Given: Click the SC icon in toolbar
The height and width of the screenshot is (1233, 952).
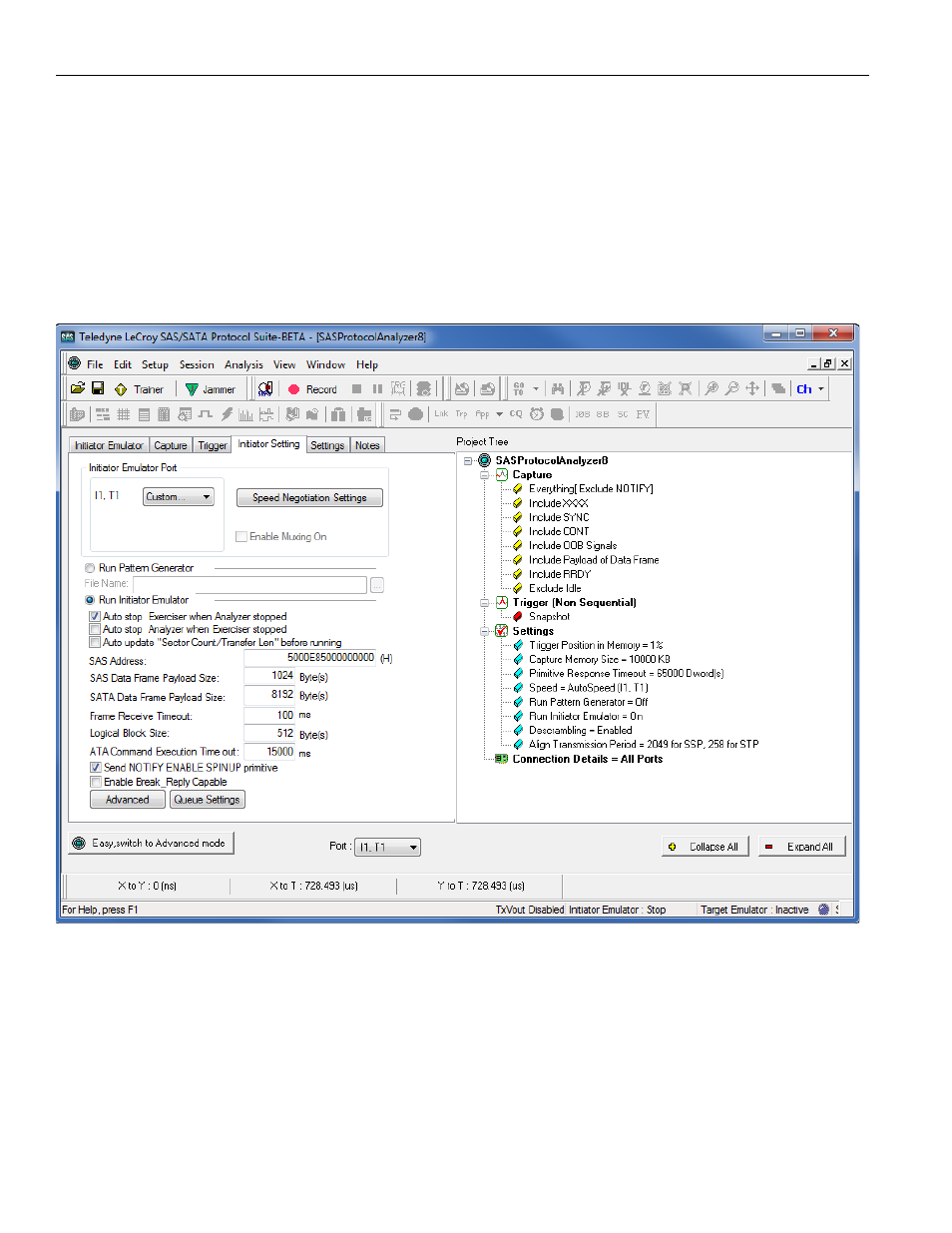Looking at the screenshot, I should (x=623, y=414).
